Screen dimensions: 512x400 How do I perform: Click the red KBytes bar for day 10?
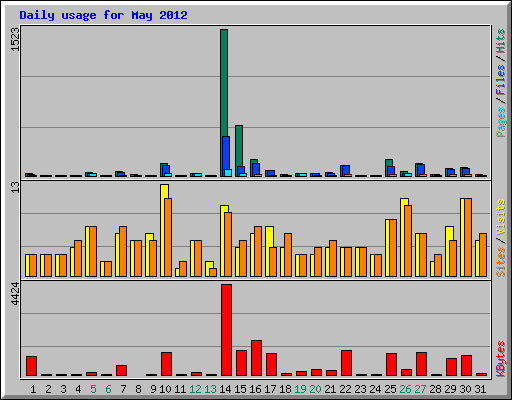[167, 364]
